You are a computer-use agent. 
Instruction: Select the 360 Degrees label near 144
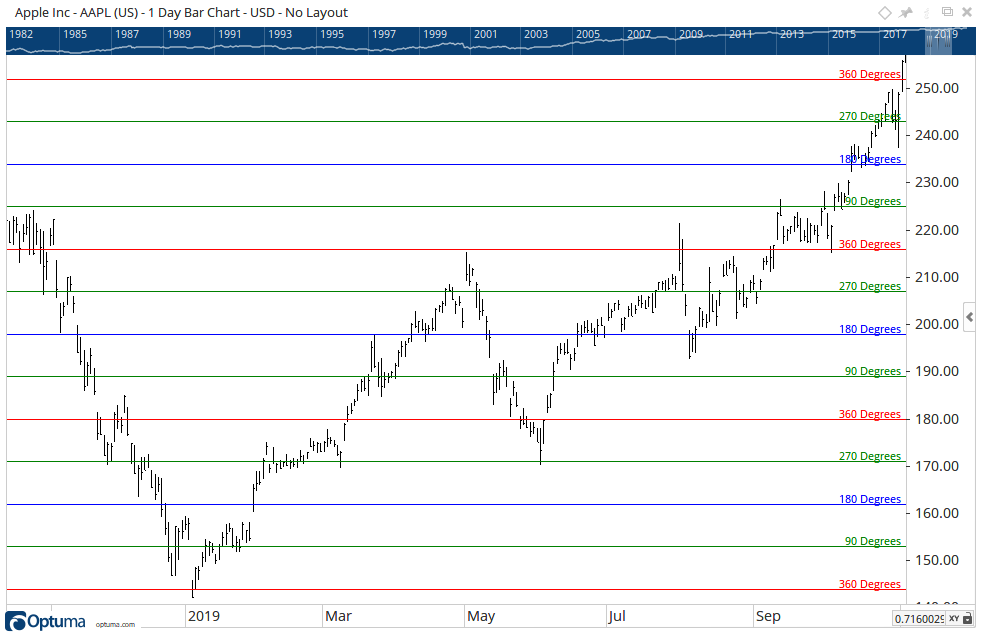point(870,584)
